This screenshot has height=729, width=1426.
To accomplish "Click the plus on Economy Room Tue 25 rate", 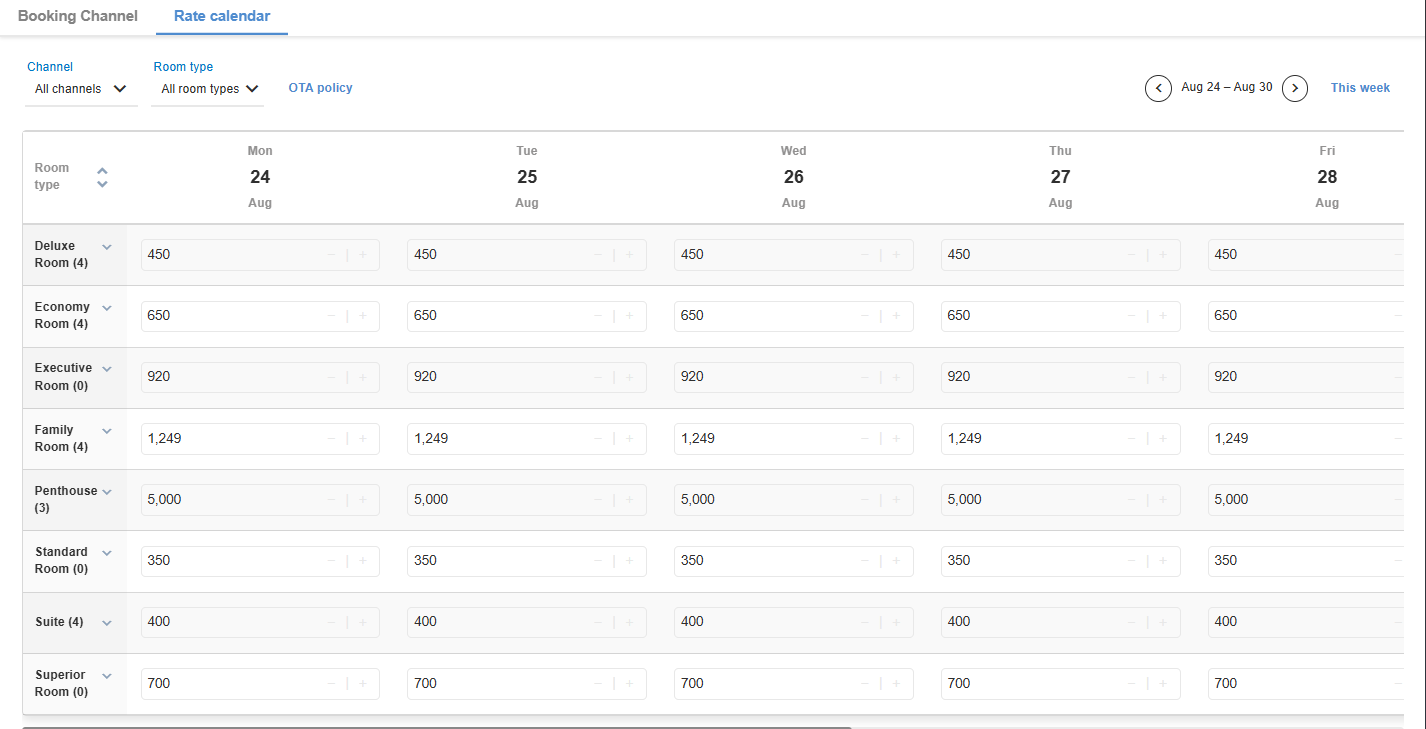I will 630,316.
